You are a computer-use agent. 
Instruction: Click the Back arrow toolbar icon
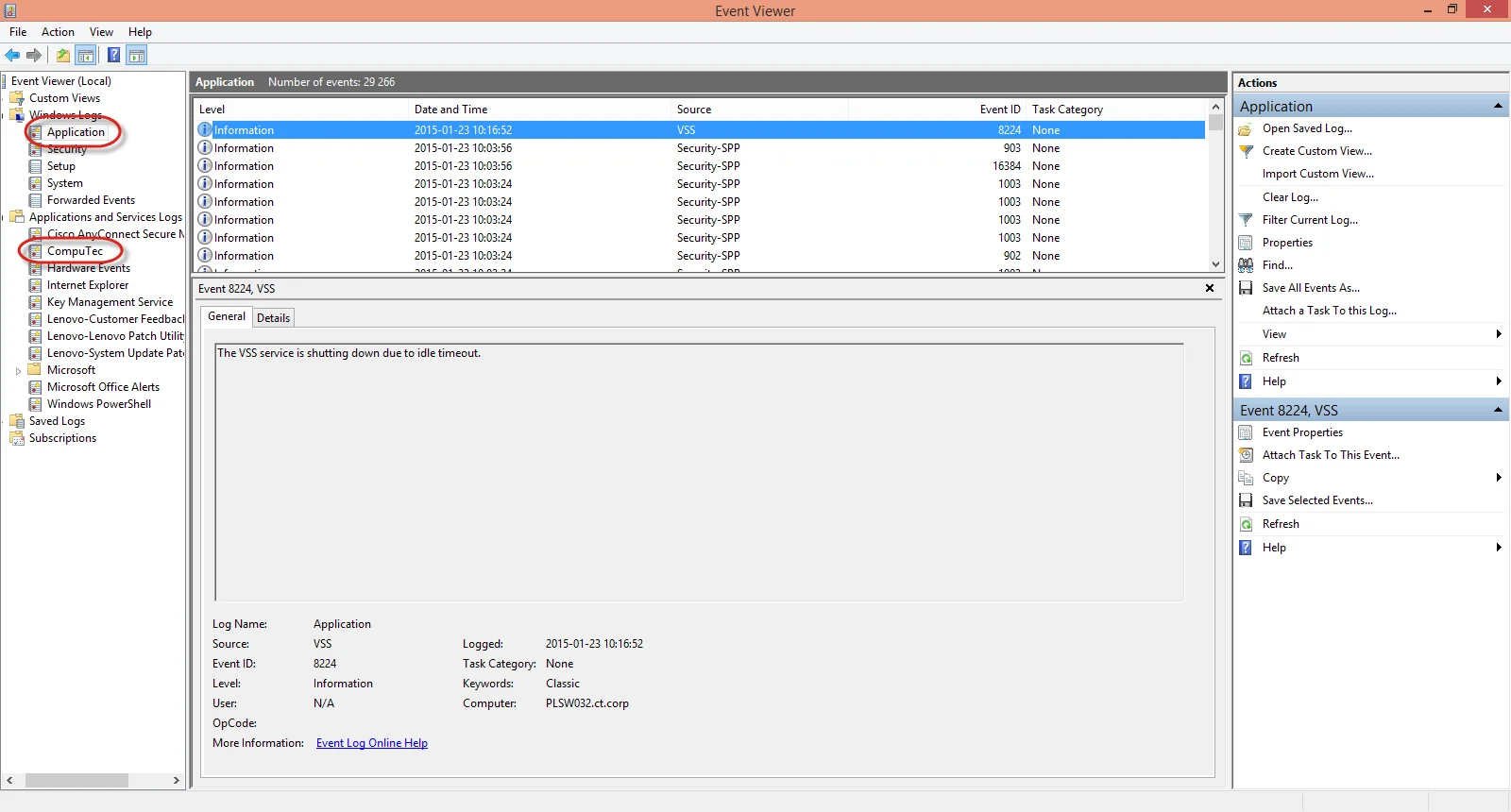click(12, 56)
